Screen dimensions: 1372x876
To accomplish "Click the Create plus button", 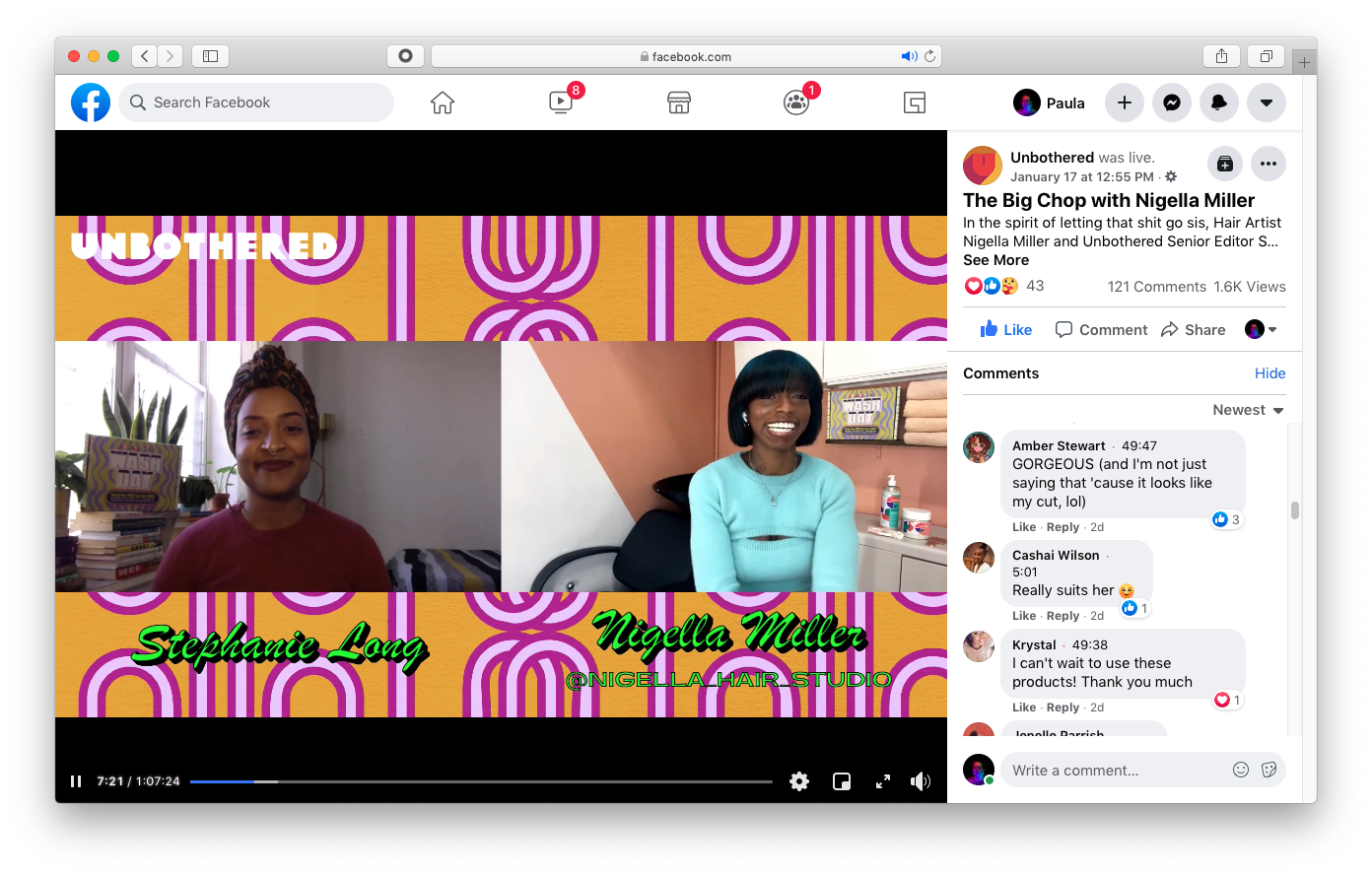I will coord(1125,102).
